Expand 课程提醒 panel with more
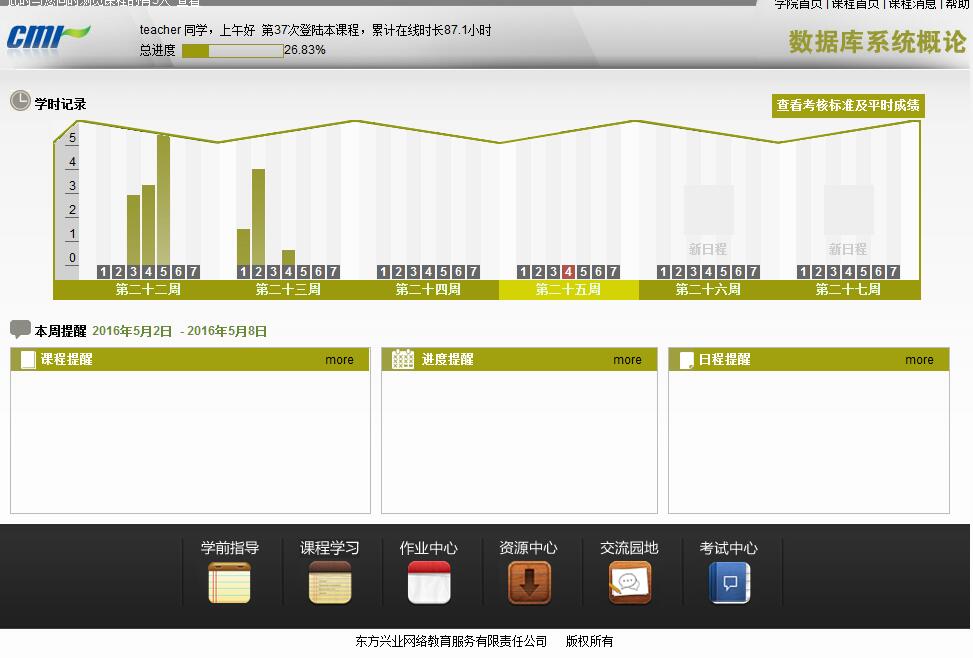 click(x=339, y=360)
